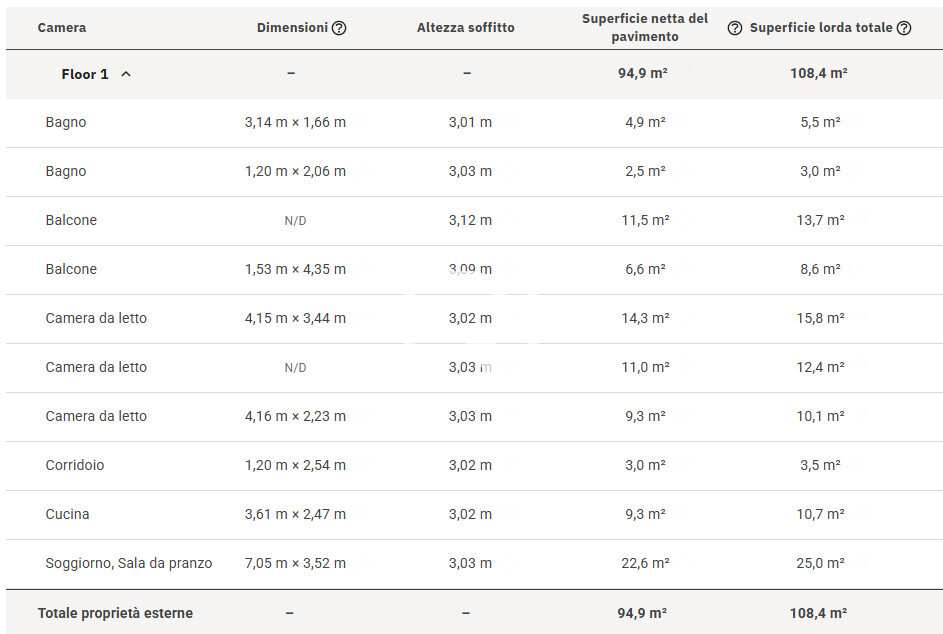943x634 pixels.
Task: Select the Bagno row with 3,14 m width
Action: (66, 122)
